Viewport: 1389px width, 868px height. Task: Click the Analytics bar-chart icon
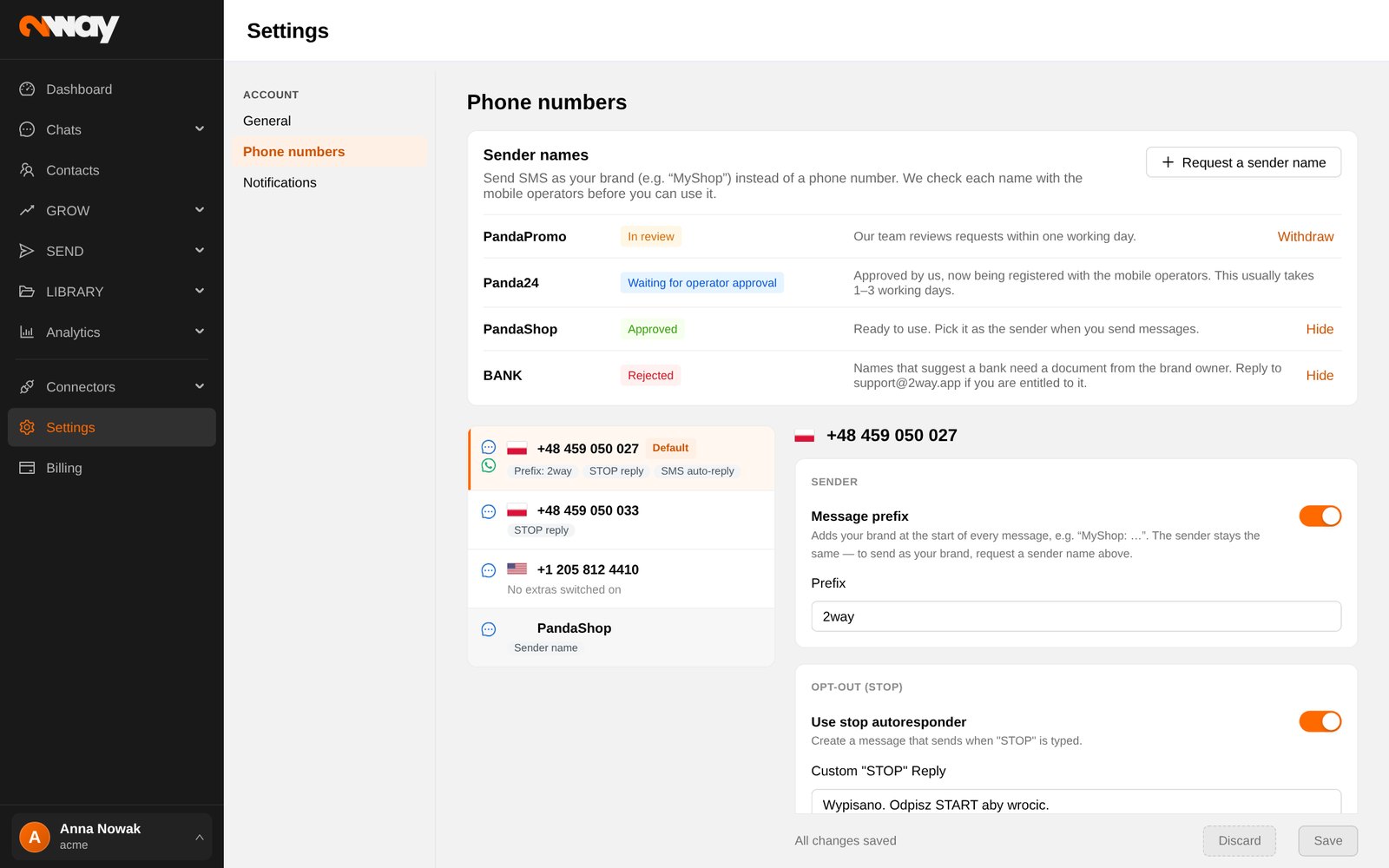[27, 332]
